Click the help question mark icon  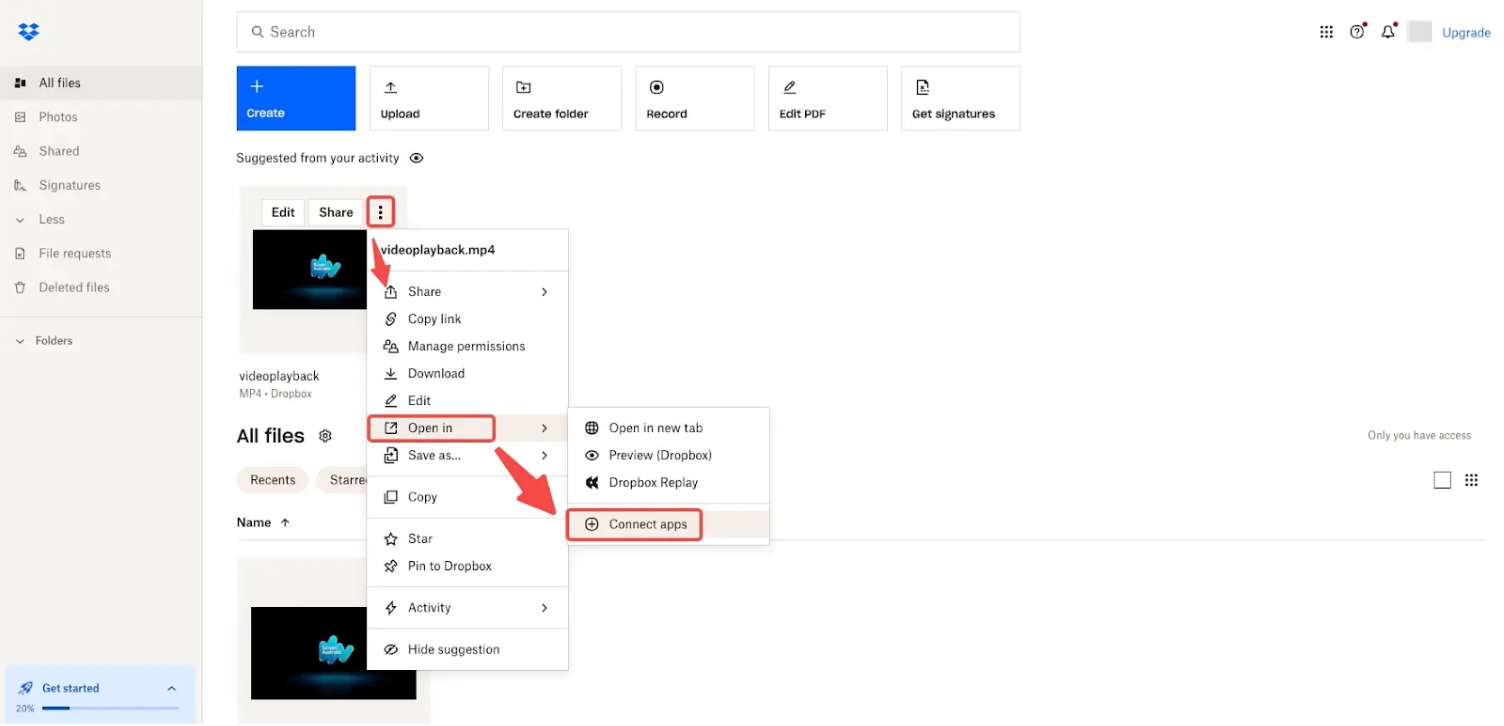point(1357,31)
